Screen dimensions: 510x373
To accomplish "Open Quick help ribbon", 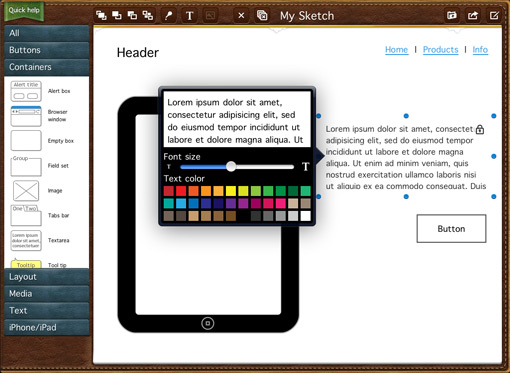I will pyautogui.click(x=24, y=11).
